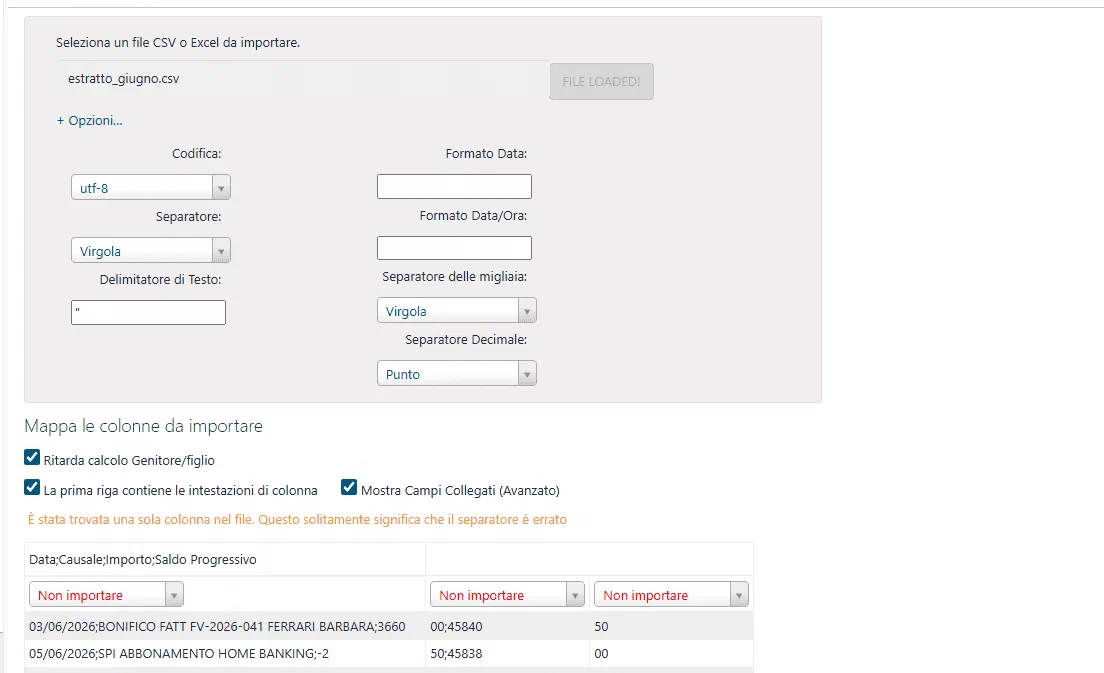Image resolution: width=1104 pixels, height=673 pixels.
Task: Open the Codifica utf-8 dropdown
Action: [x=151, y=187]
